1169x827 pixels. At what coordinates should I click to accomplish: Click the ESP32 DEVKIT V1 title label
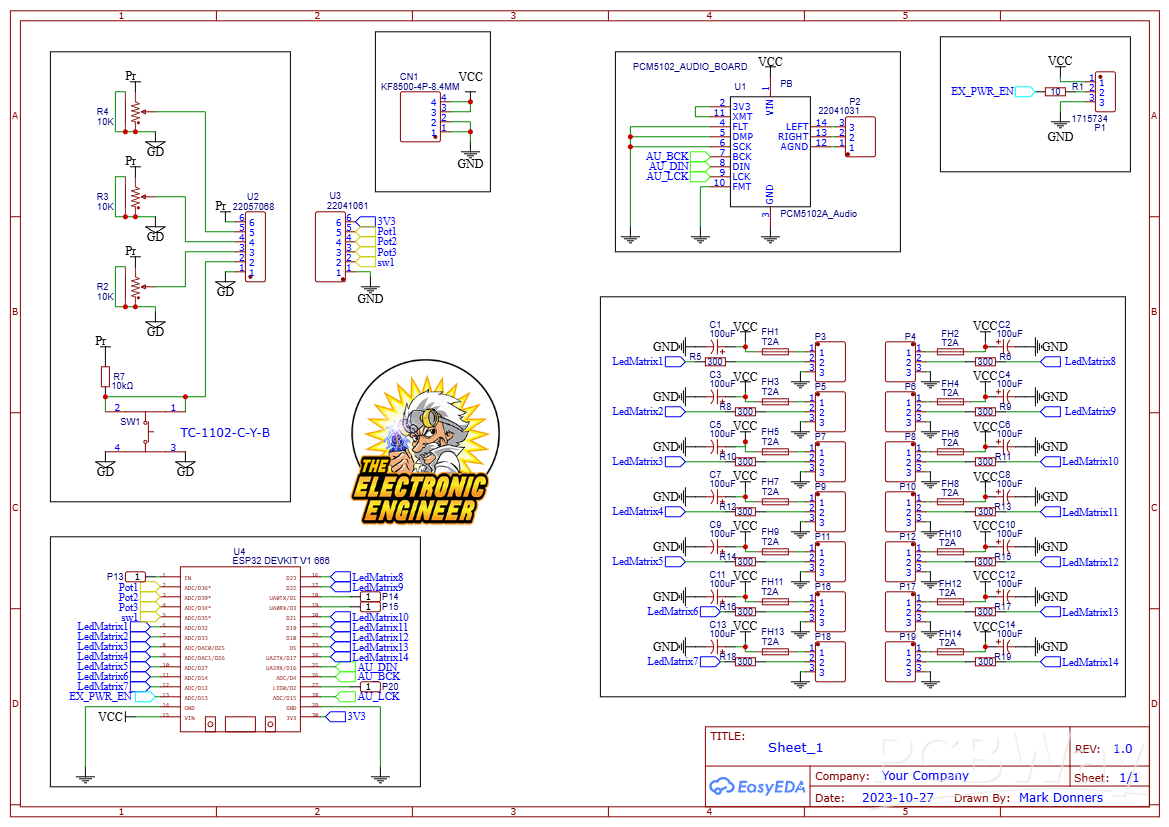click(x=281, y=561)
